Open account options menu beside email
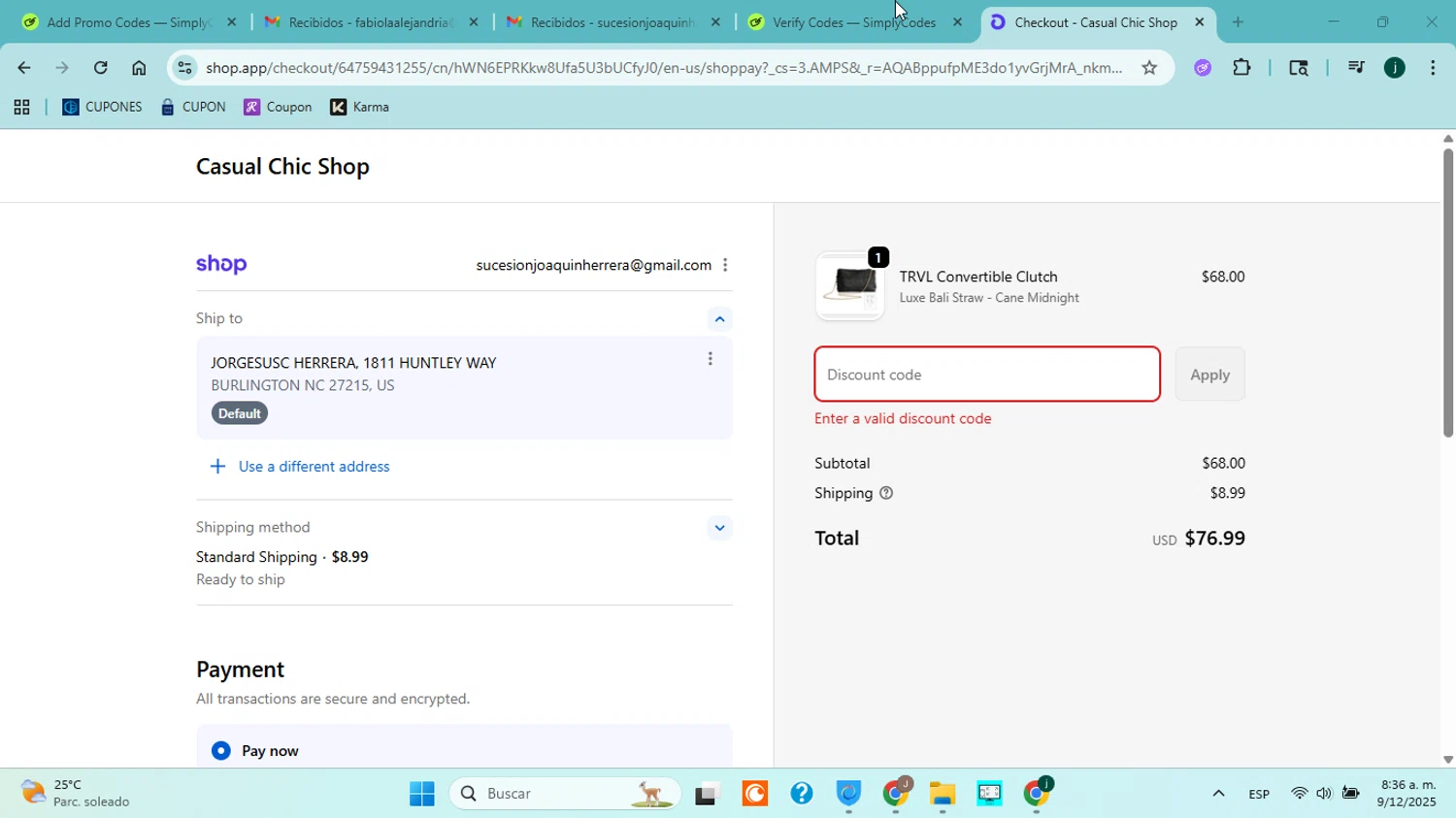 pyautogui.click(x=725, y=265)
